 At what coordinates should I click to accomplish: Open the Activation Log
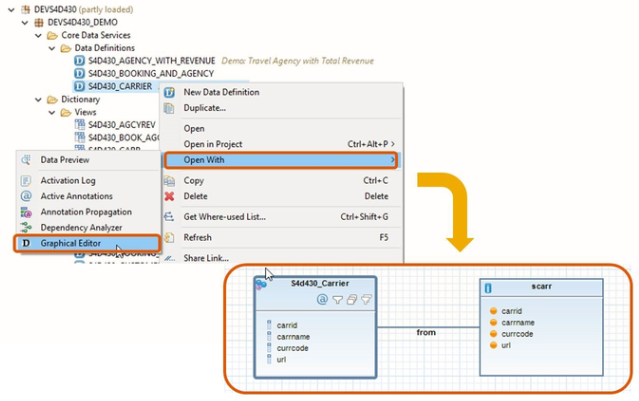tap(67, 180)
